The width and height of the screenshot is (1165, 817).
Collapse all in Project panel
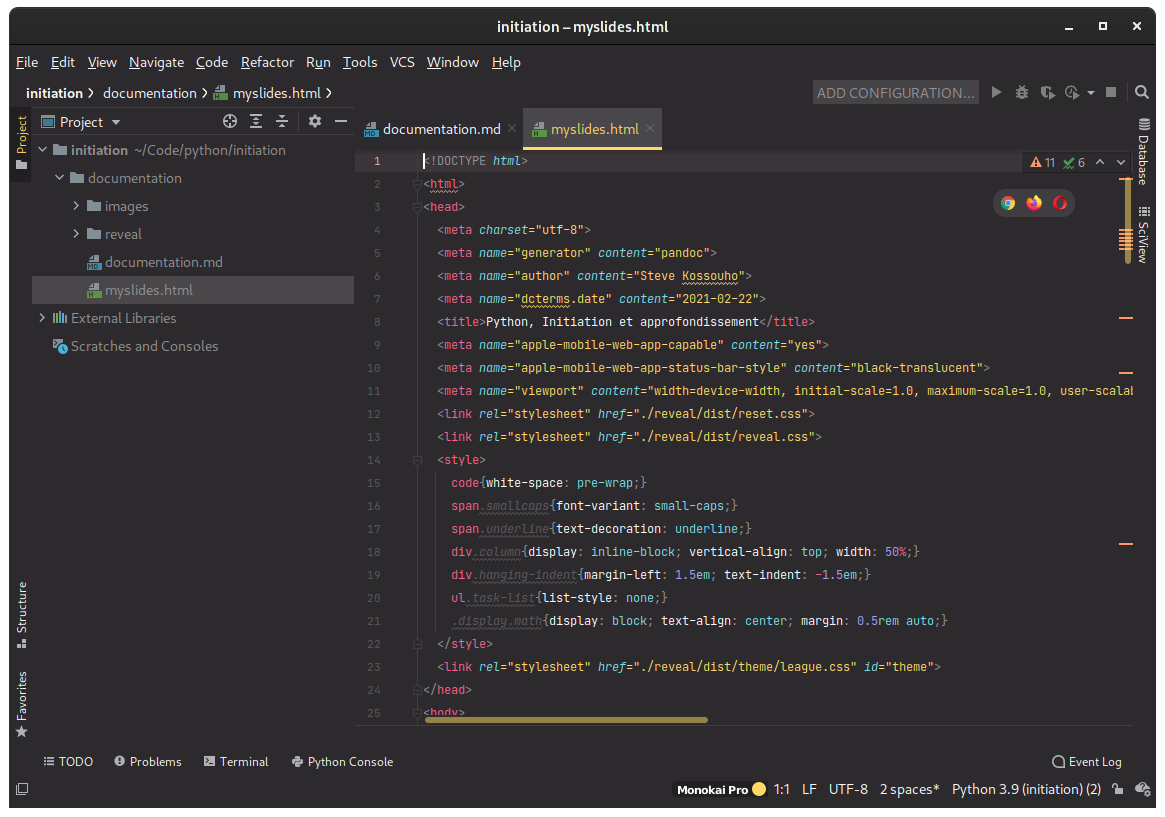[x=282, y=121]
